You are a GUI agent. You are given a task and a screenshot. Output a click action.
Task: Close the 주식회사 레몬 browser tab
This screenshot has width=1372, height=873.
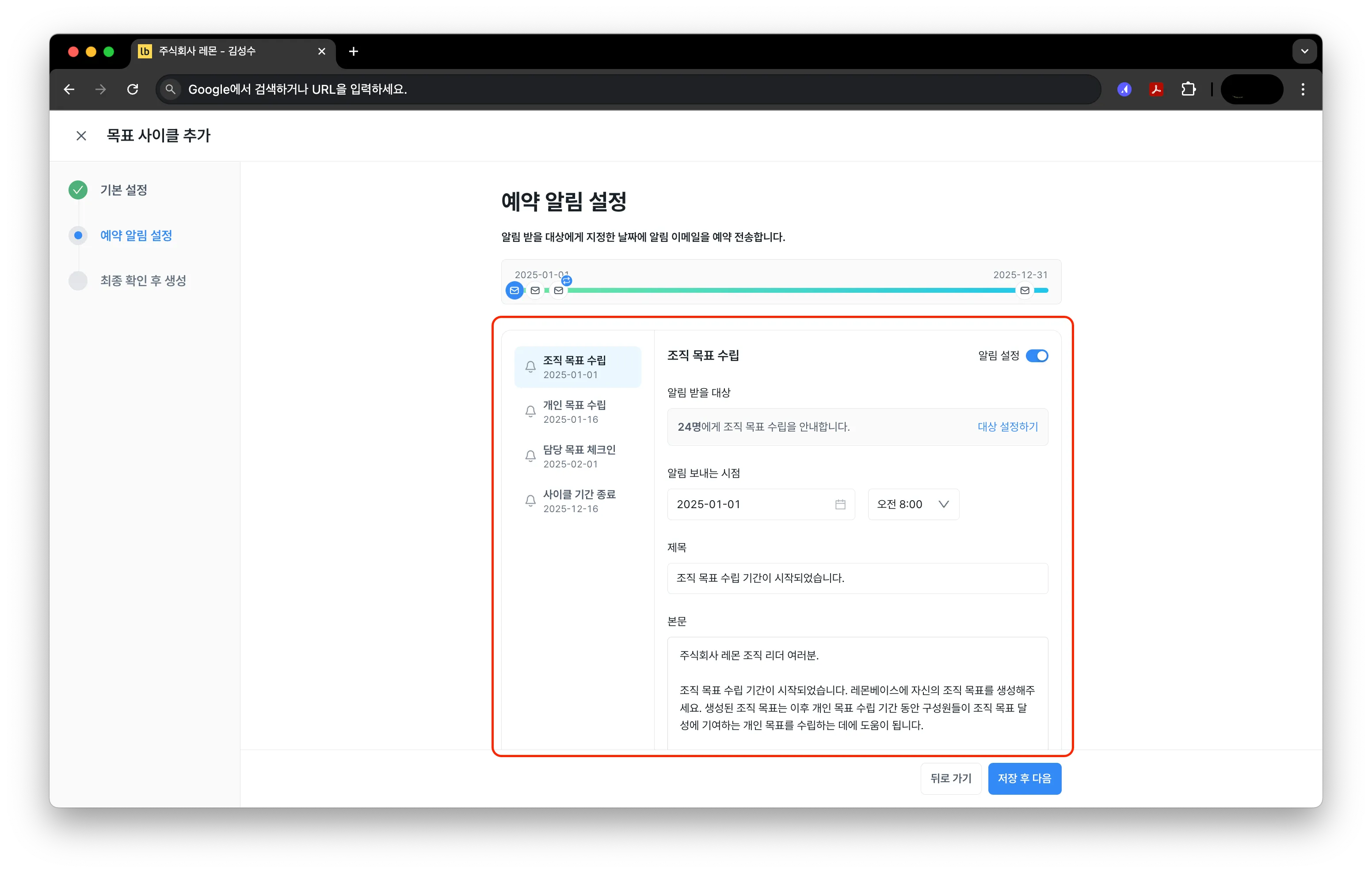click(321, 51)
